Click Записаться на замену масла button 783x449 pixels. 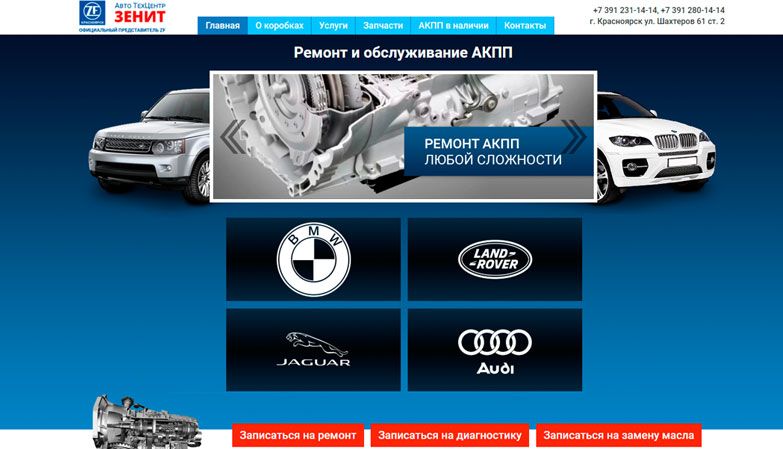point(619,435)
